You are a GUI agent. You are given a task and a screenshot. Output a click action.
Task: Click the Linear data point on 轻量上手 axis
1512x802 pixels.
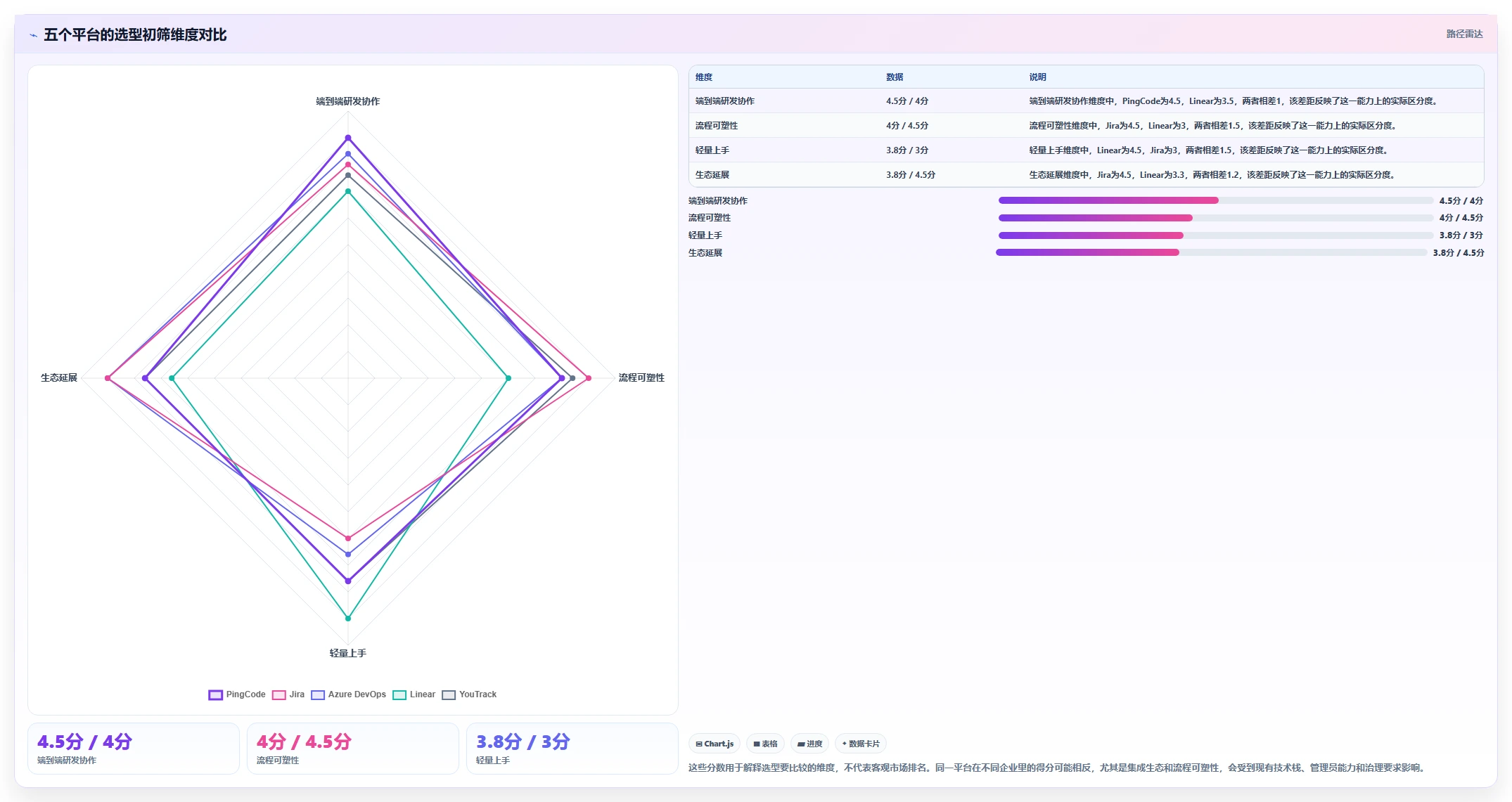(348, 619)
